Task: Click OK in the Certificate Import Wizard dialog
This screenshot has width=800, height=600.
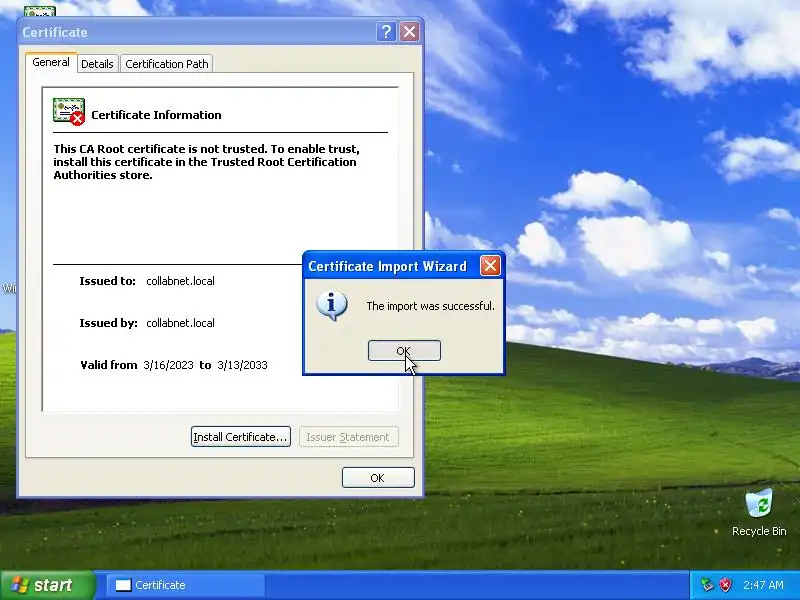Action: click(x=404, y=351)
